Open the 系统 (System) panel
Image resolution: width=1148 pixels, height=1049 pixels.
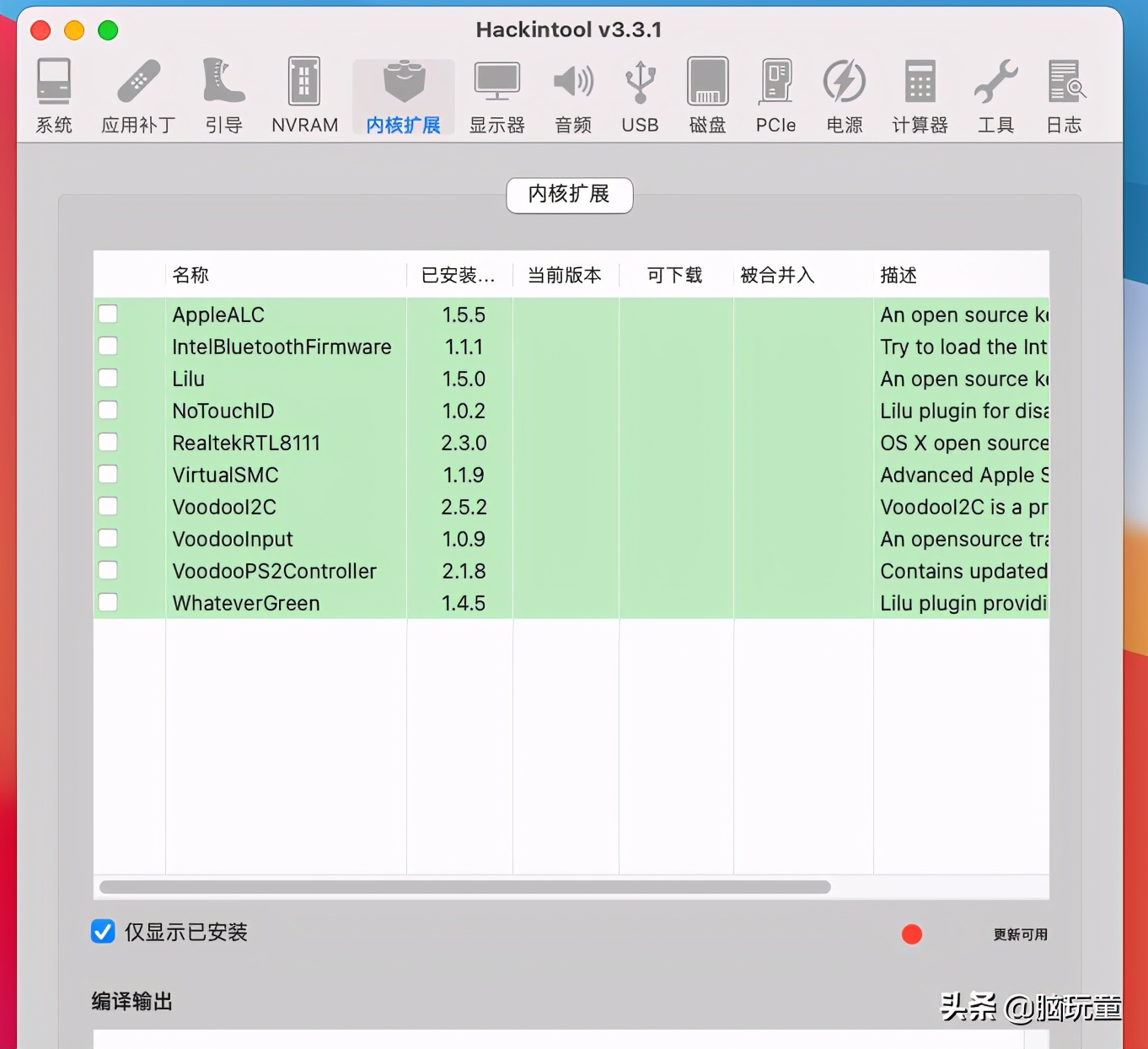(53, 93)
